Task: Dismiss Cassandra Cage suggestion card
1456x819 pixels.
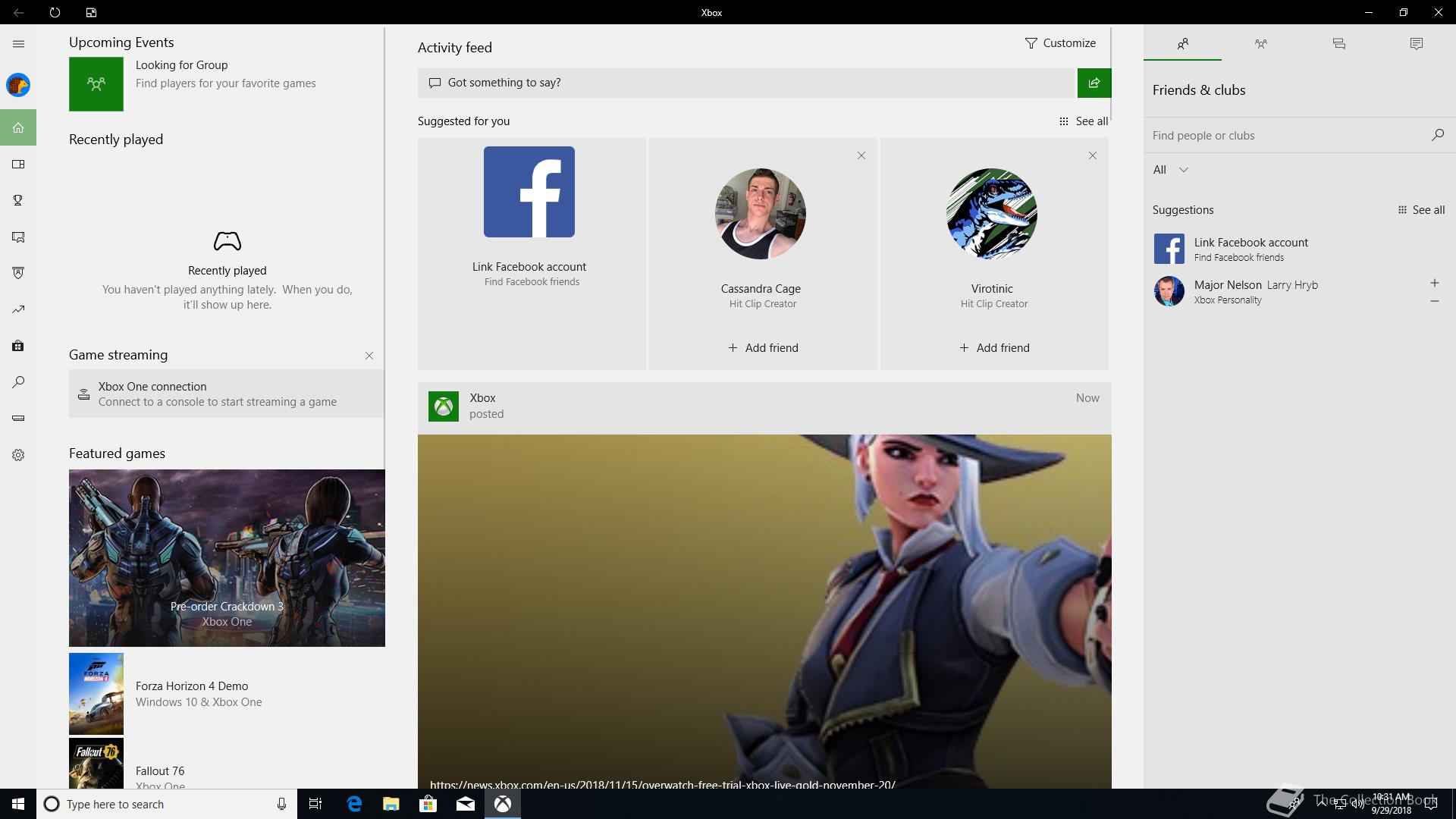Action: (861, 155)
